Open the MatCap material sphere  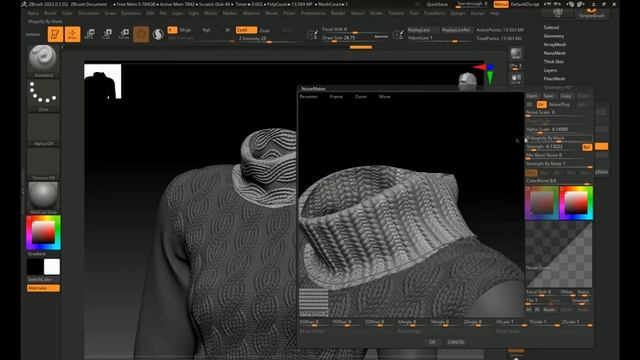pyautogui.click(x=43, y=198)
